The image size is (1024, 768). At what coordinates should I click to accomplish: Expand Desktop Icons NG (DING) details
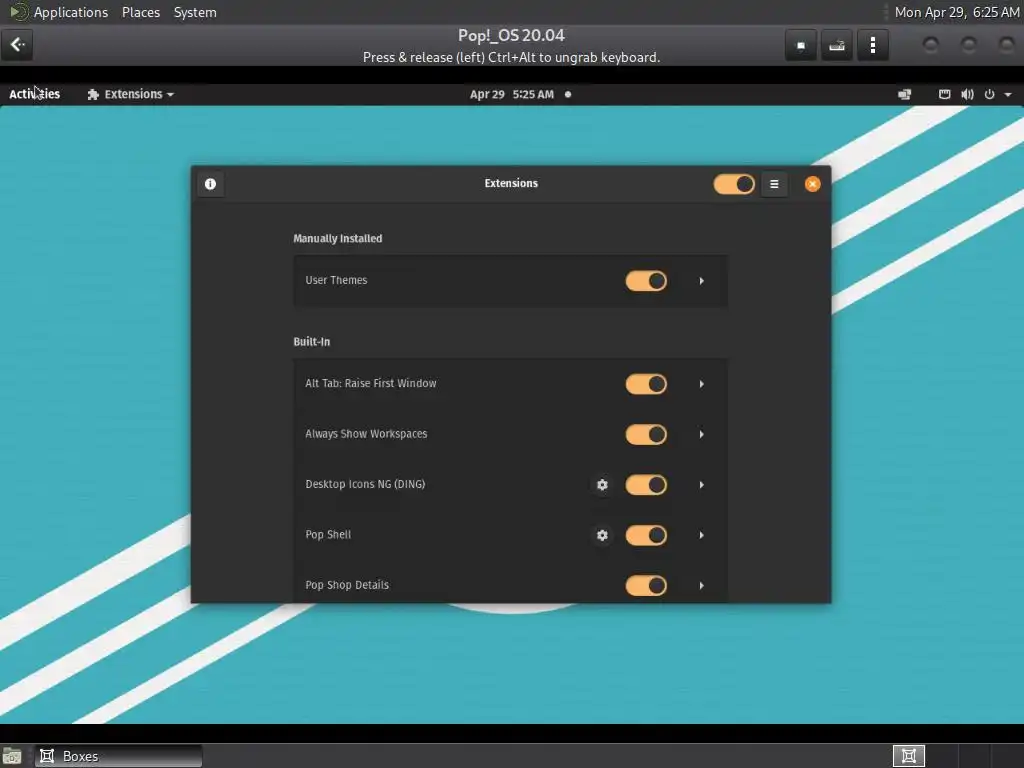pyautogui.click(x=701, y=485)
